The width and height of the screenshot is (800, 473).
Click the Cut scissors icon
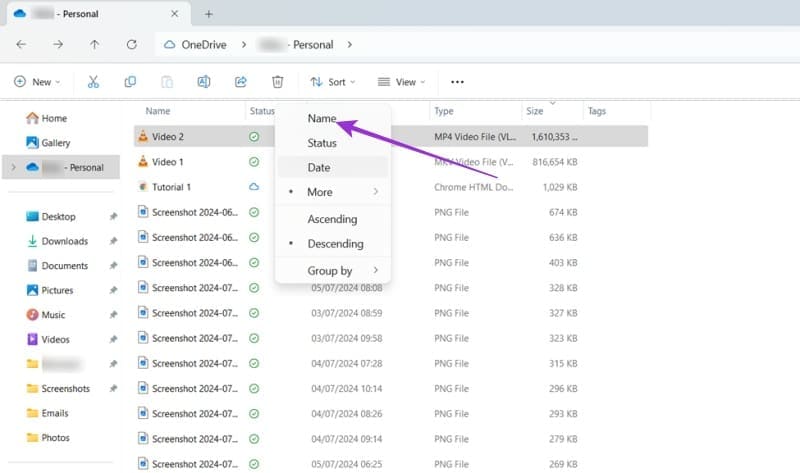tap(93, 82)
